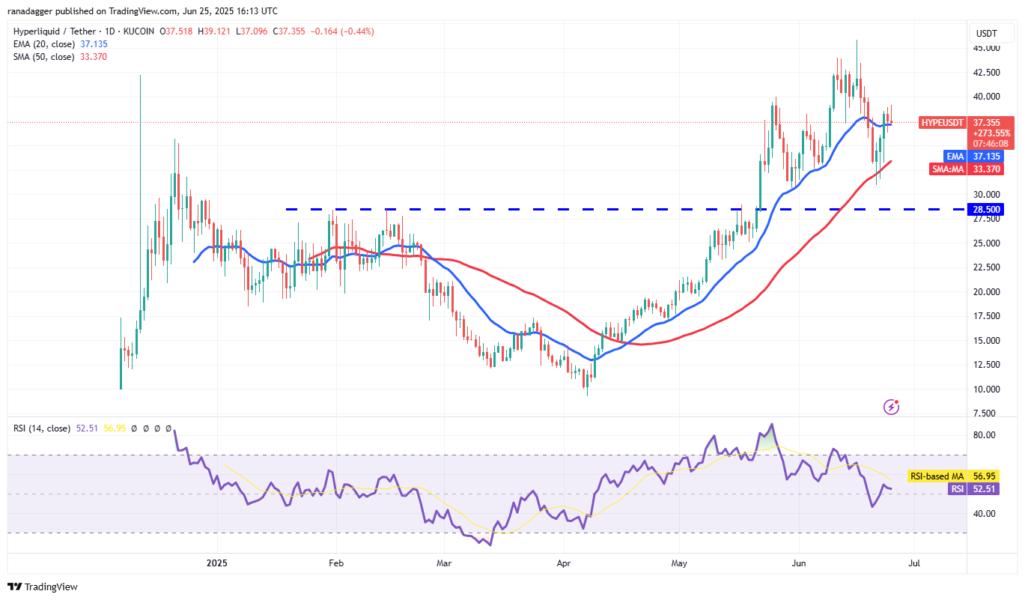
Task: Select the RSI-based MA 56.95 tag
Action: click(952, 476)
